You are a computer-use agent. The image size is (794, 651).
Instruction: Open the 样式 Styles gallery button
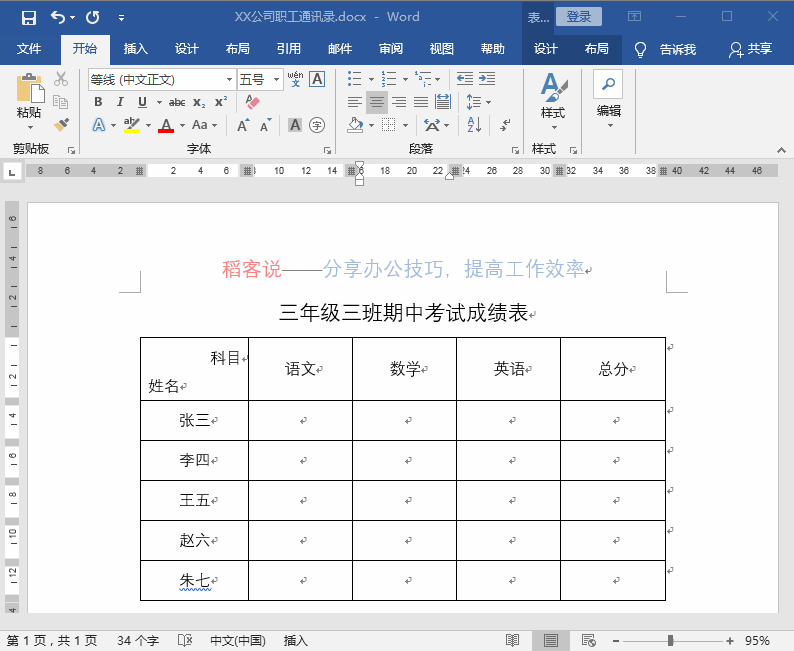(x=553, y=101)
